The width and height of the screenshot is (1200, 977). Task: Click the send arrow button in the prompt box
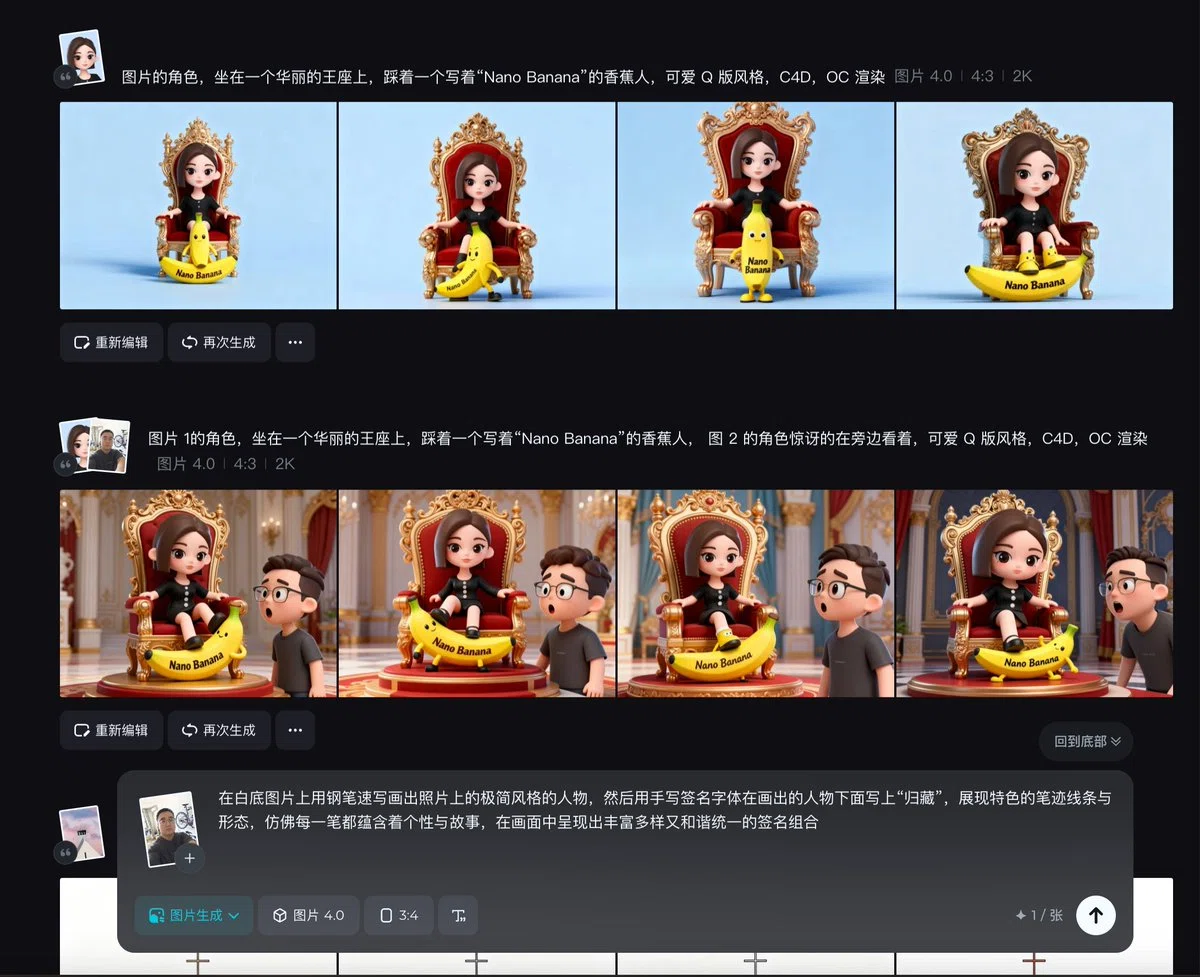(x=1095, y=915)
